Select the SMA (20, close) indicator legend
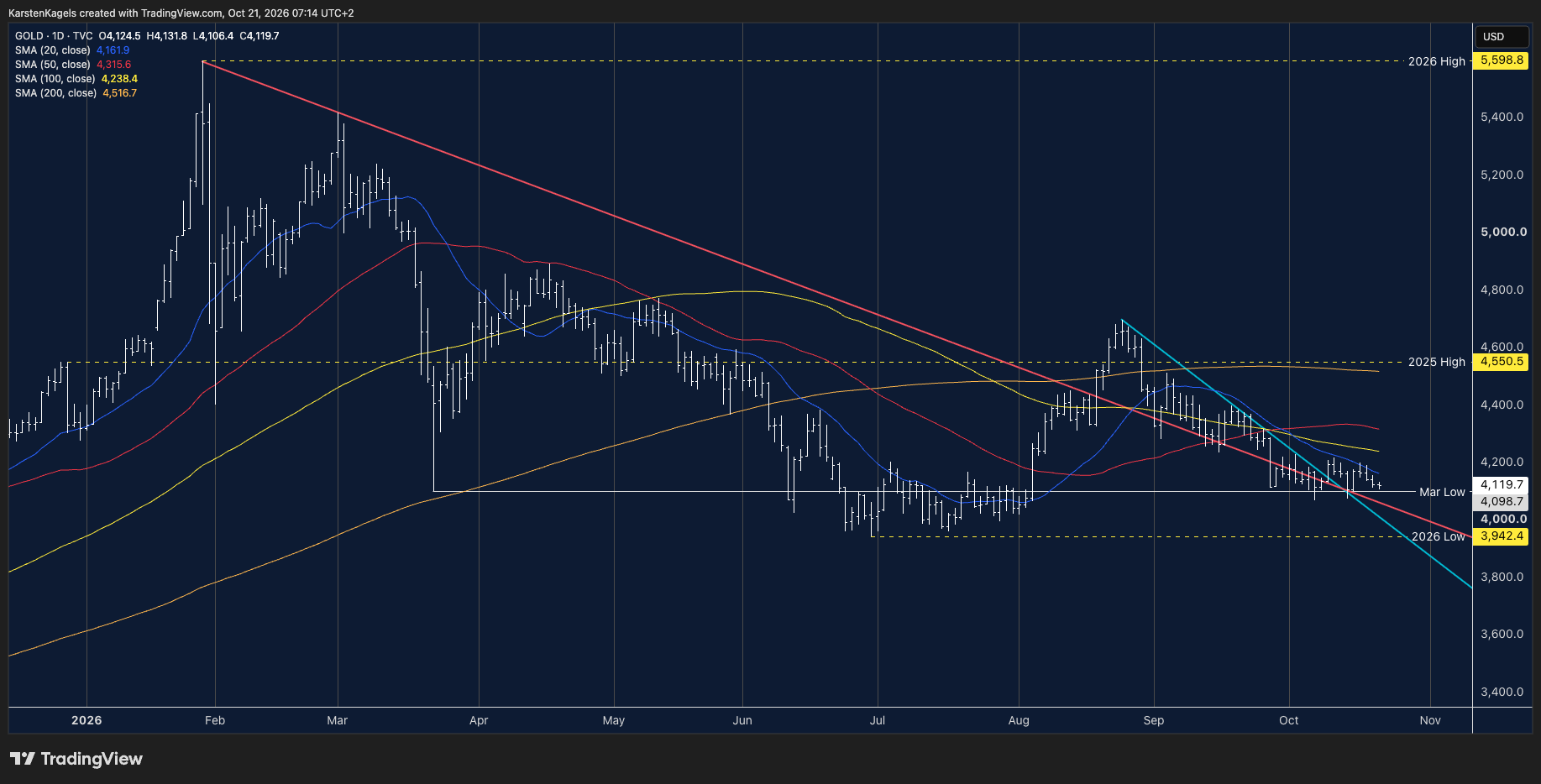The height and width of the screenshot is (784, 1541). (x=53, y=50)
